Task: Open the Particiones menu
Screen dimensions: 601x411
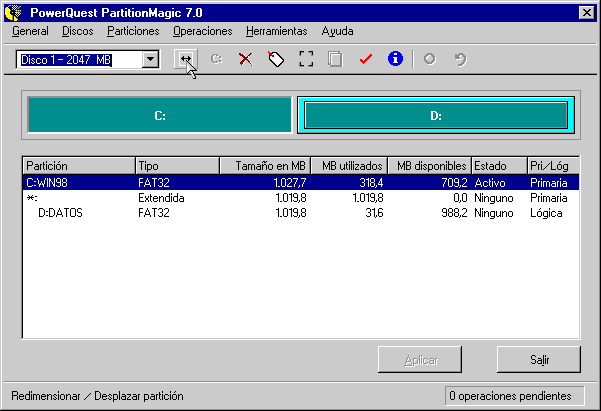Action: [x=133, y=31]
